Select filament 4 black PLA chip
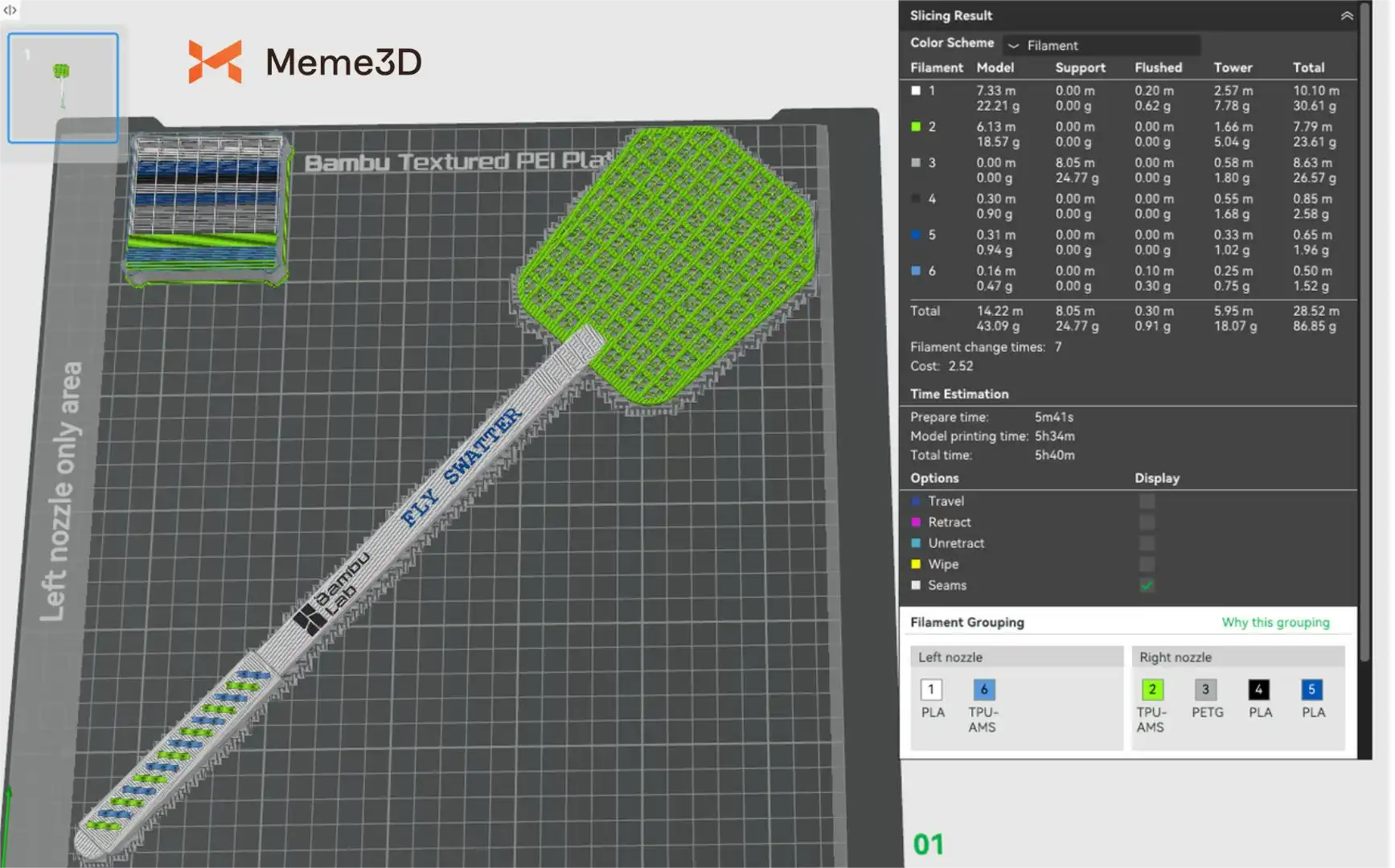 (1258, 690)
